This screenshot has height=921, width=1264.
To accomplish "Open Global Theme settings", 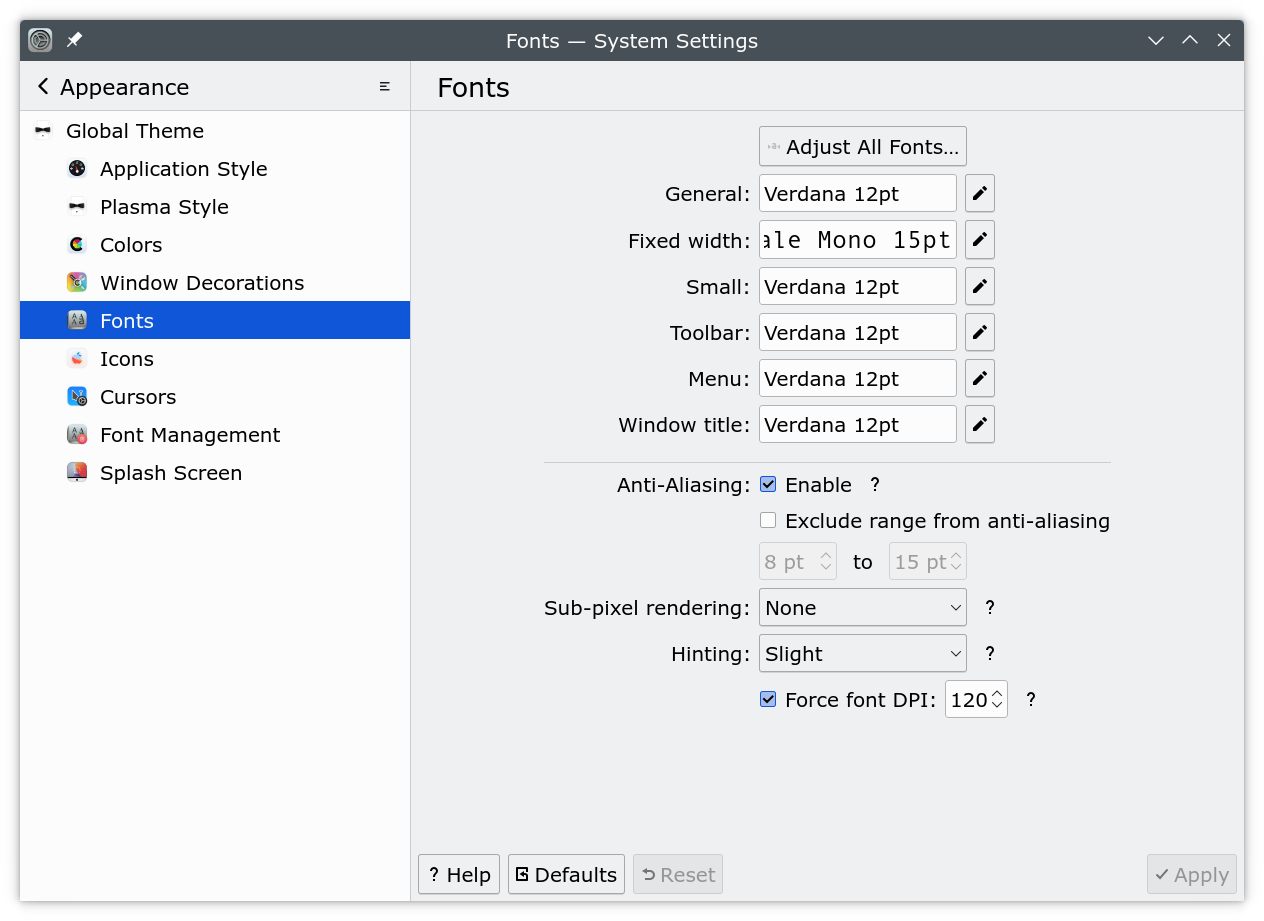I will pos(215,131).
